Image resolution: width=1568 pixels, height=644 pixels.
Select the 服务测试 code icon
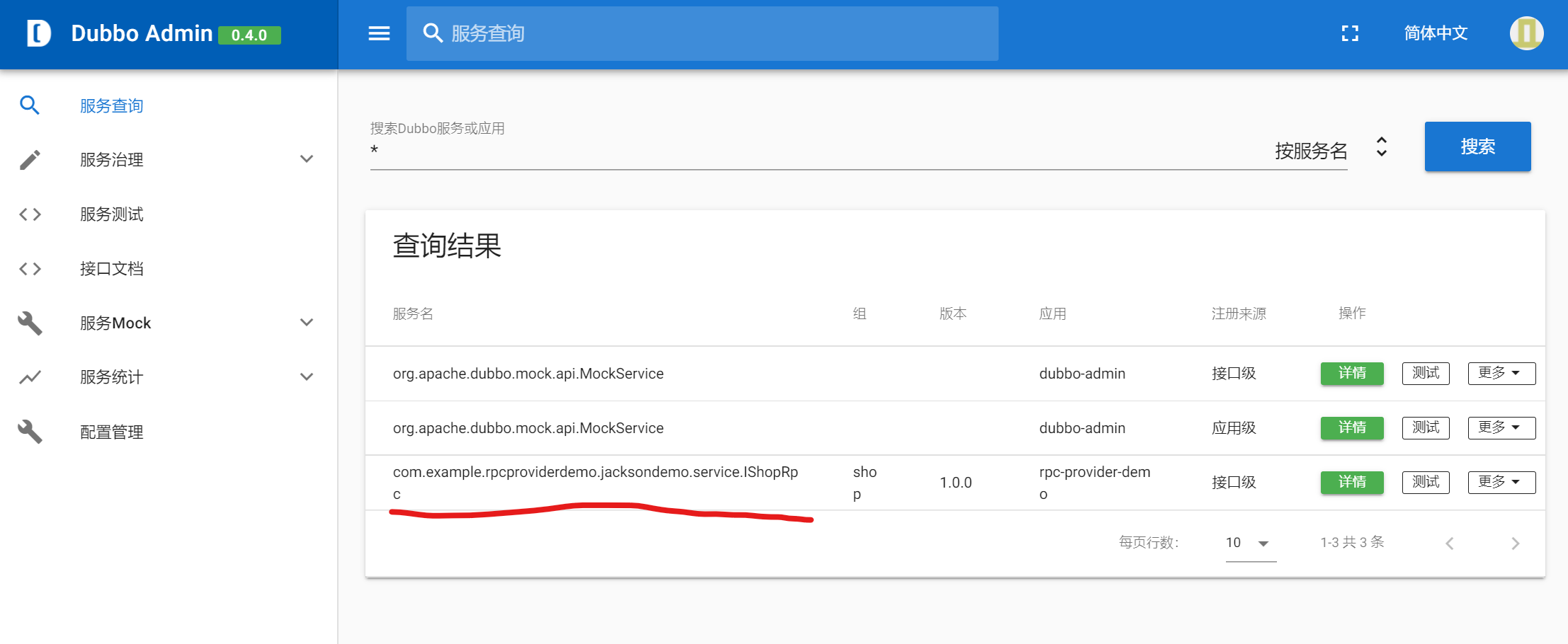click(x=30, y=214)
